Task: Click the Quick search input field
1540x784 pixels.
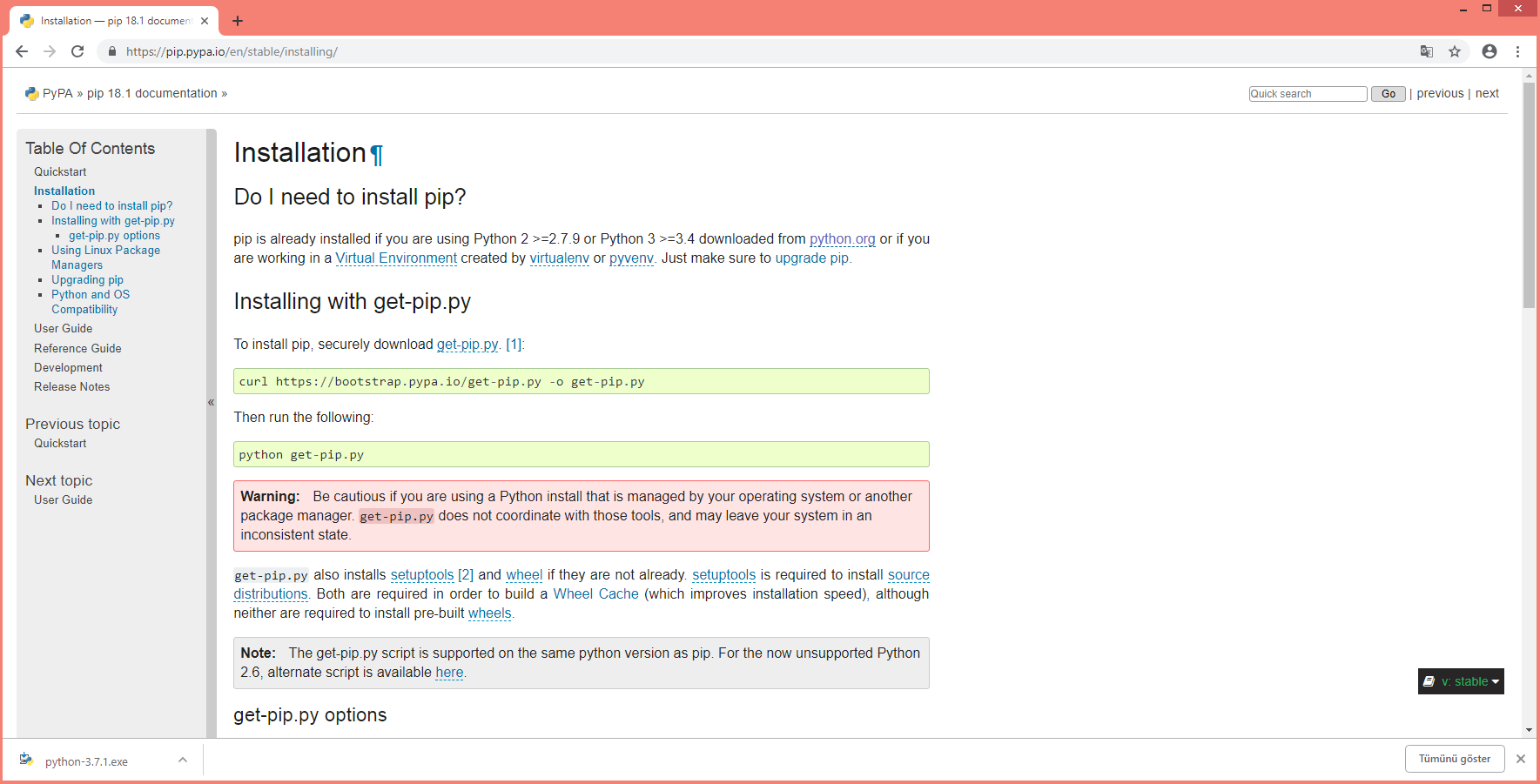Action: coord(1307,94)
